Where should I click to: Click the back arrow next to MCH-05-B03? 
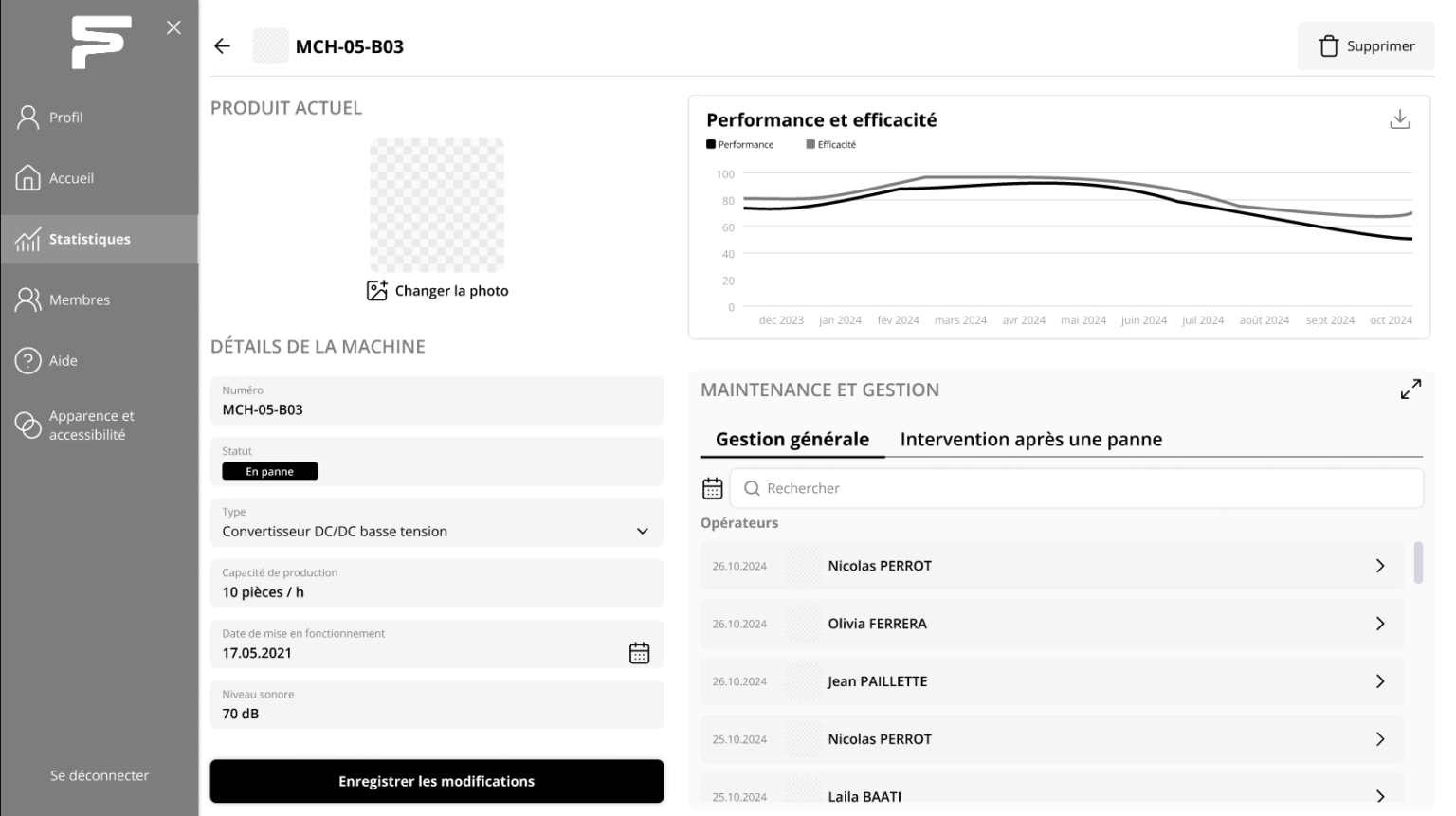(x=223, y=46)
